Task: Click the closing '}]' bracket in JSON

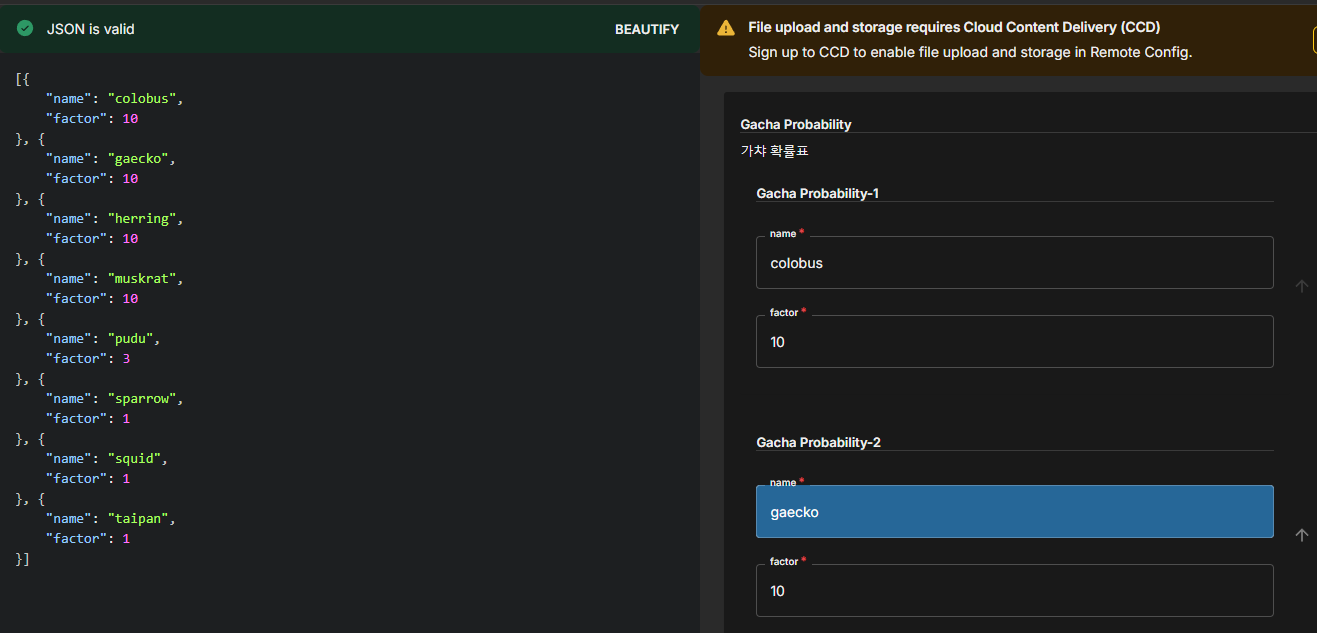Action: [23, 558]
